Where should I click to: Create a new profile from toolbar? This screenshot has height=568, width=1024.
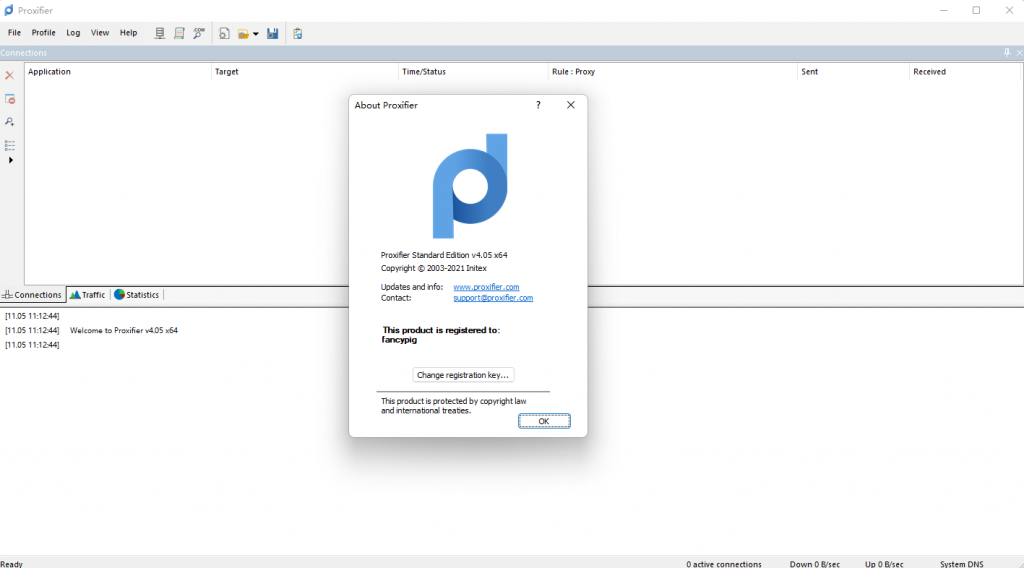point(224,33)
